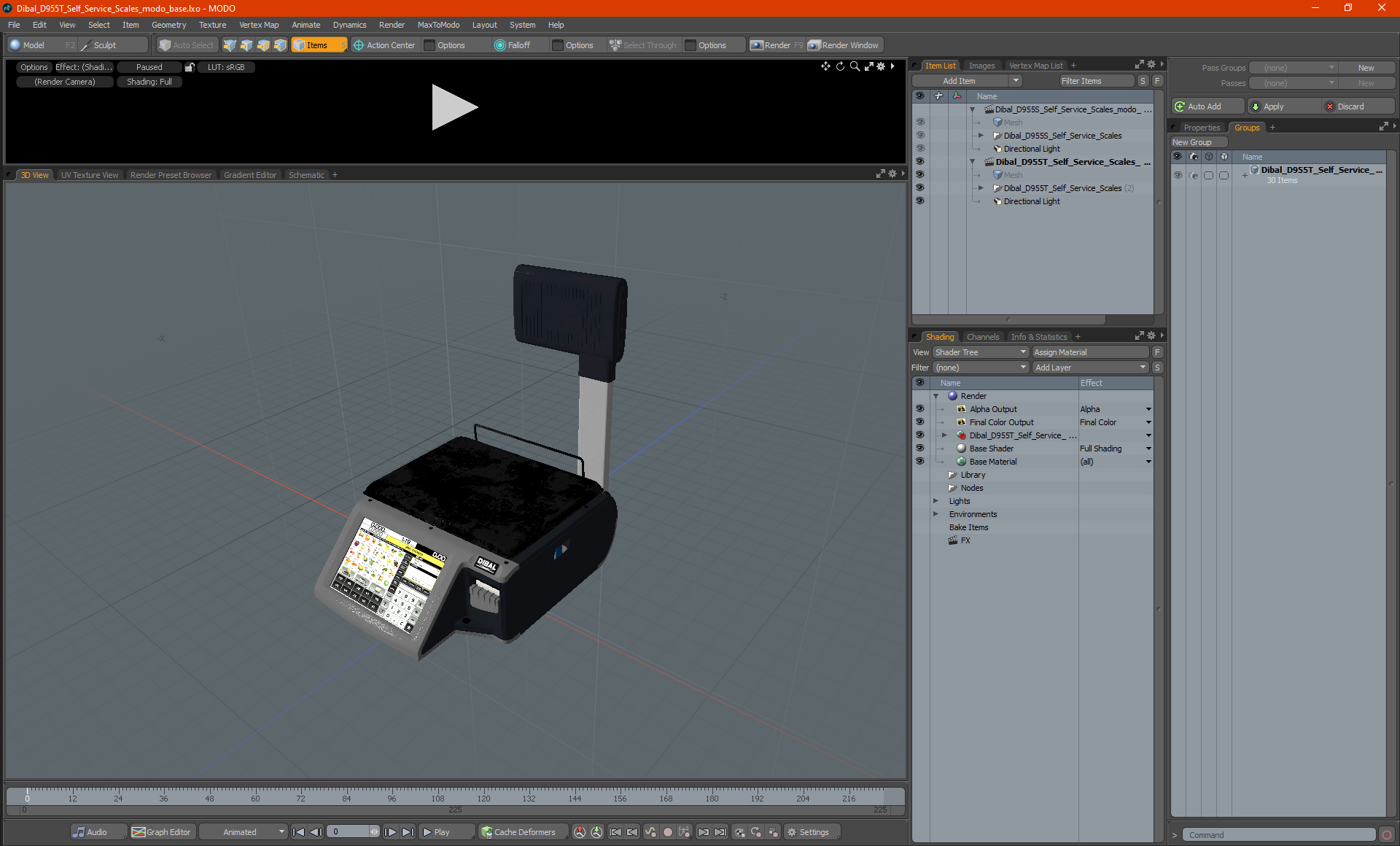Open the Render Window
Screen dimensions: 1400x846
pos(844,45)
